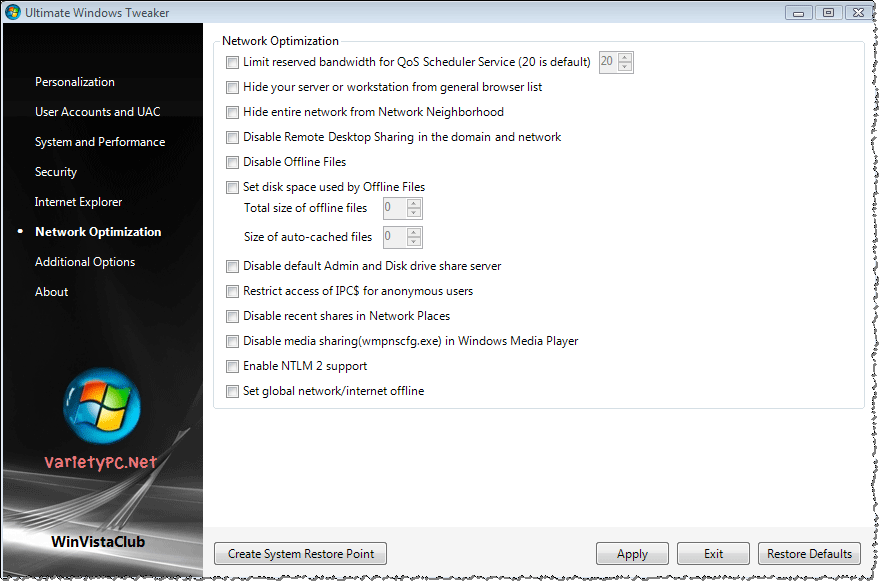
Task: Enable Limit reserved bandwidth for QoS Scheduler
Action: click(x=232, y=62)
